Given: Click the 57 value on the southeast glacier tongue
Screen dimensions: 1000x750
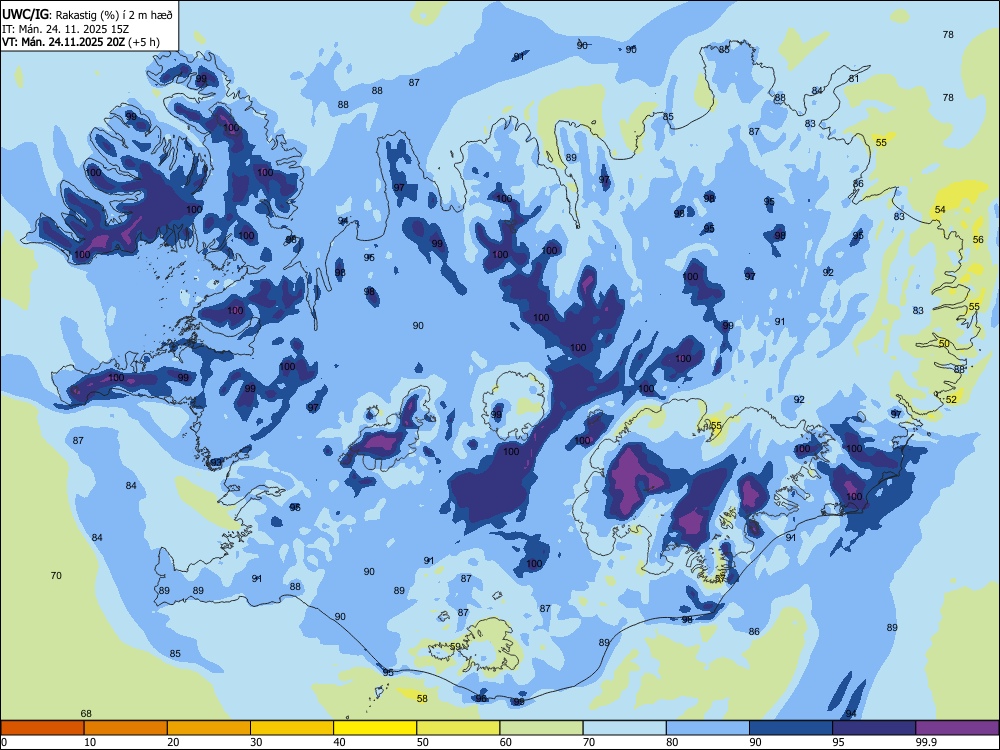Looking at the screenshot, I should click(720, 579).
